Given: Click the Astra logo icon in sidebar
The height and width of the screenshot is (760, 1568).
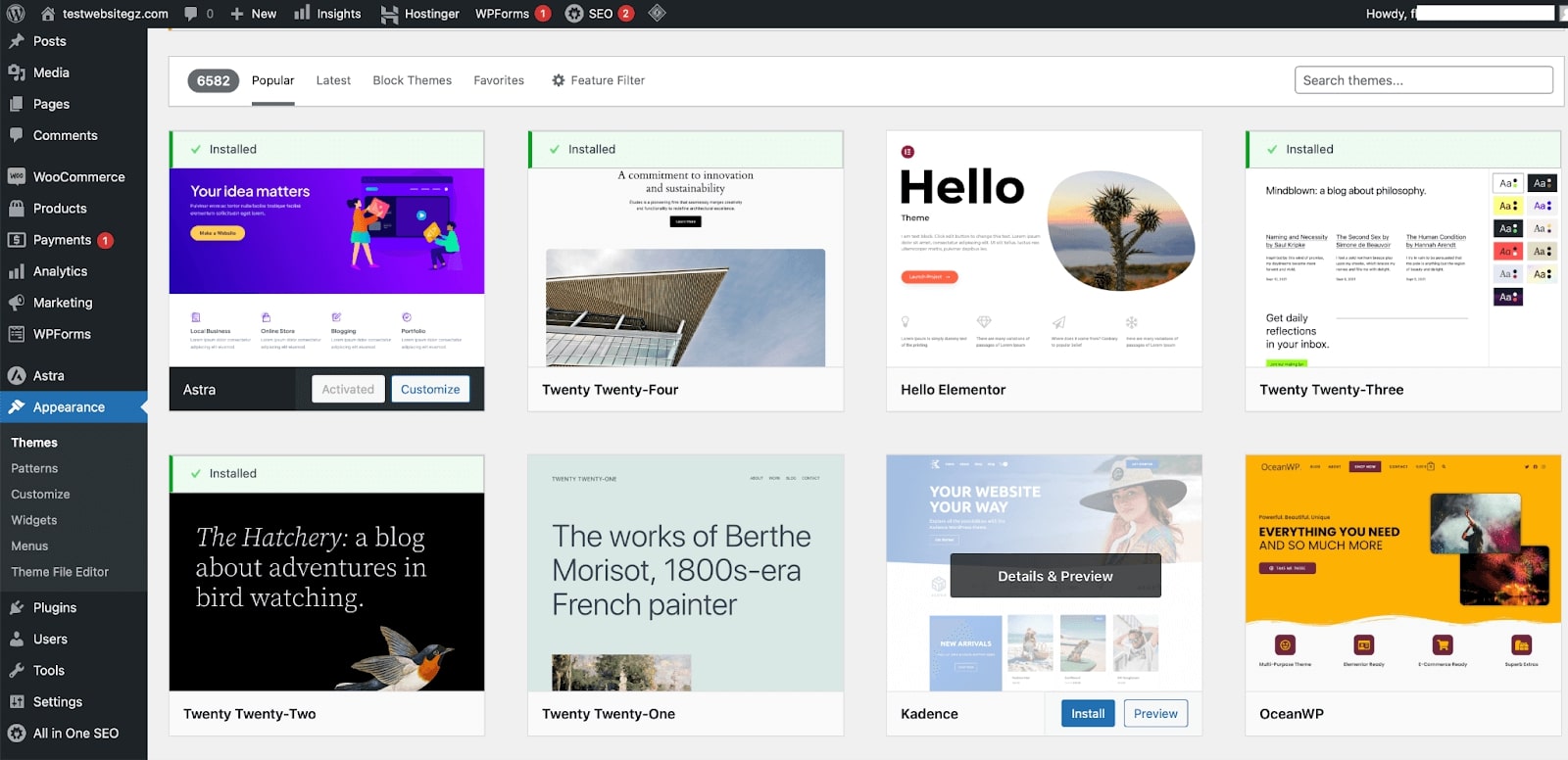Looking at the screenshot, I should click(17, 375).
